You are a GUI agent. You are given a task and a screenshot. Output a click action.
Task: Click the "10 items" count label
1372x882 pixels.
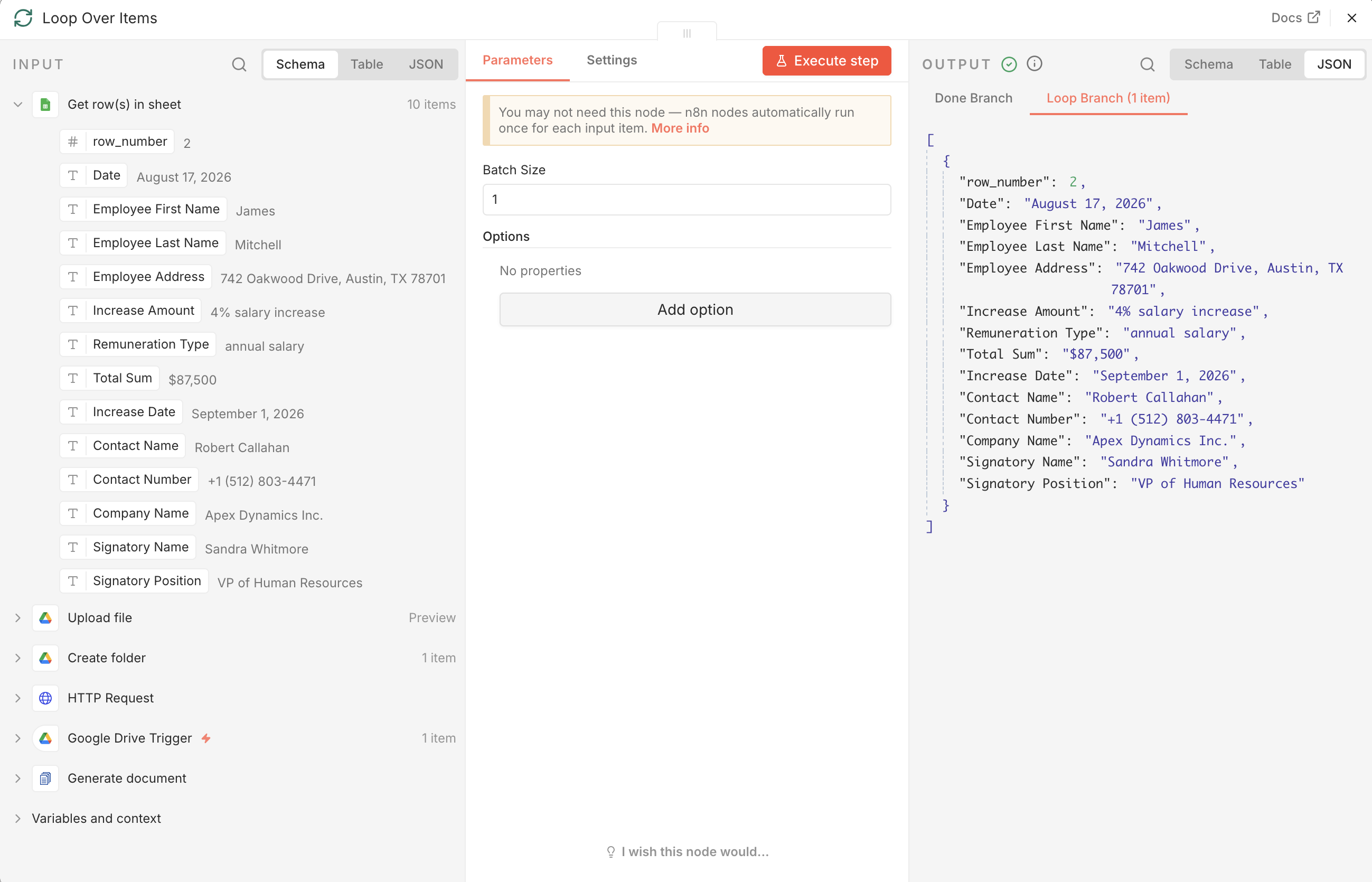point(431,104)
